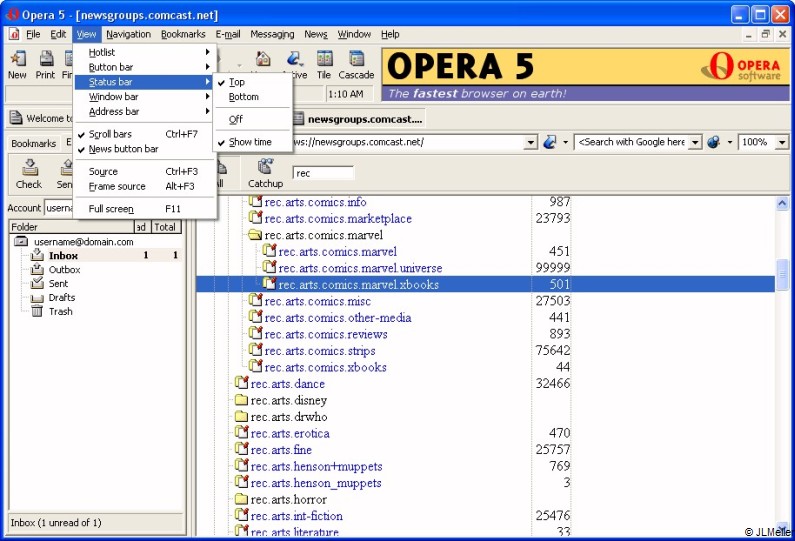795x541 pixels.
Task: Click the Outbox folder icon
Action: [x=38, y=269]
